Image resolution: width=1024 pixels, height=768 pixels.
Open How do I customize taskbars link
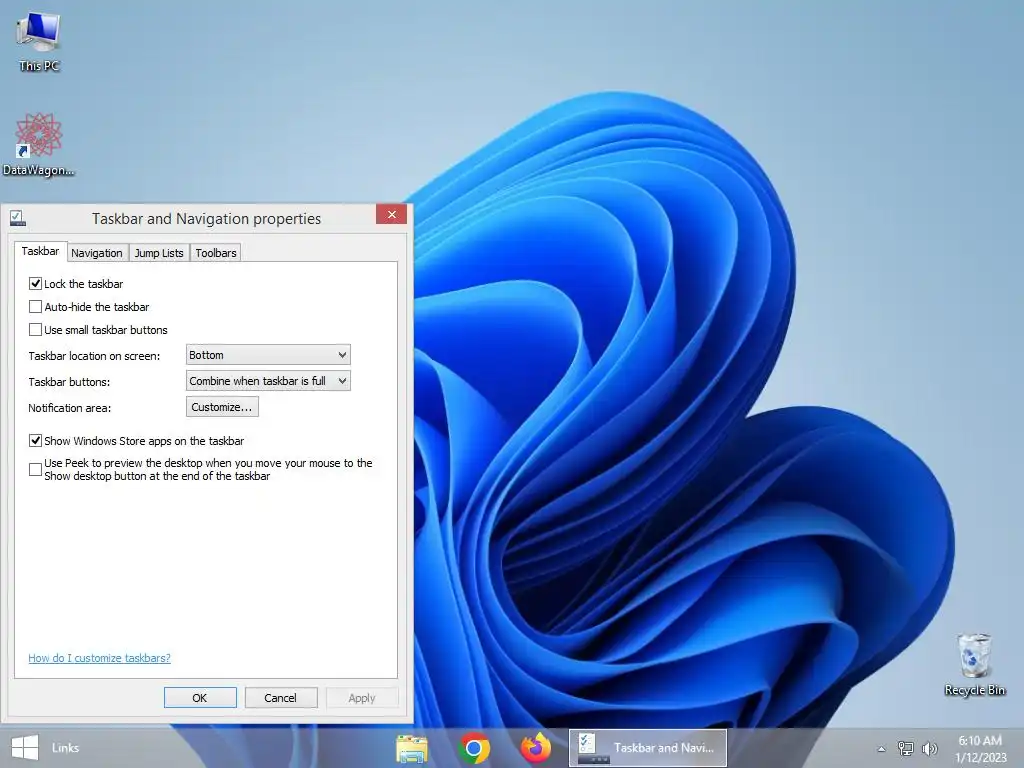[x=99, y=658]
